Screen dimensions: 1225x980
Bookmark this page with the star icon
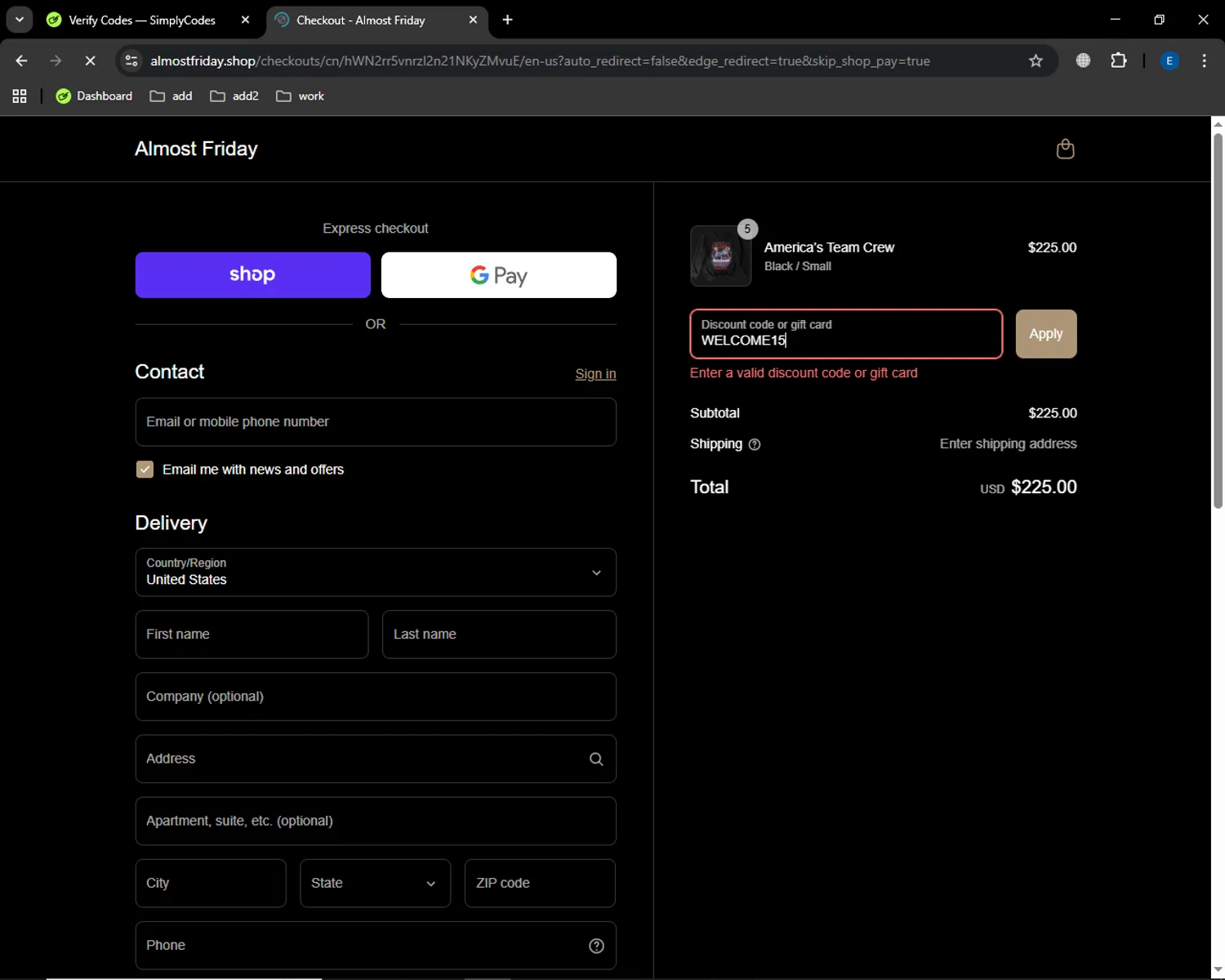coord(1036,60)
